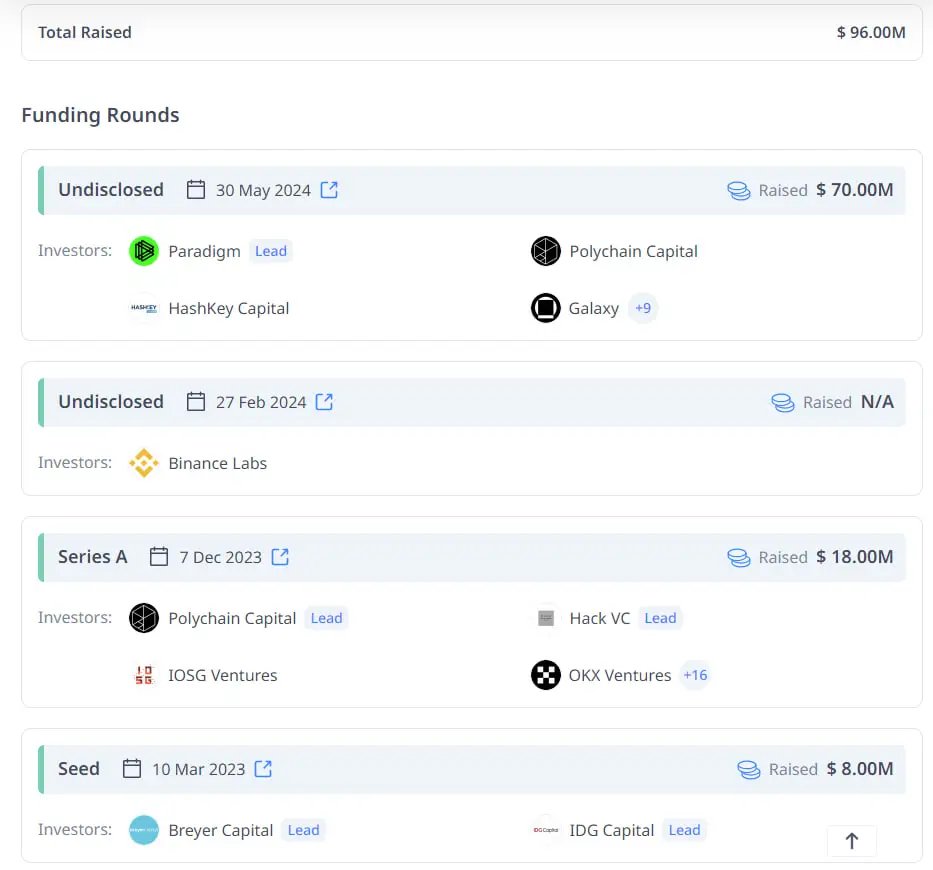The height and width of the screenshot is (870, 933).
Task: Open external link for 7 Dec 2023 round
Action: [280, 557]
